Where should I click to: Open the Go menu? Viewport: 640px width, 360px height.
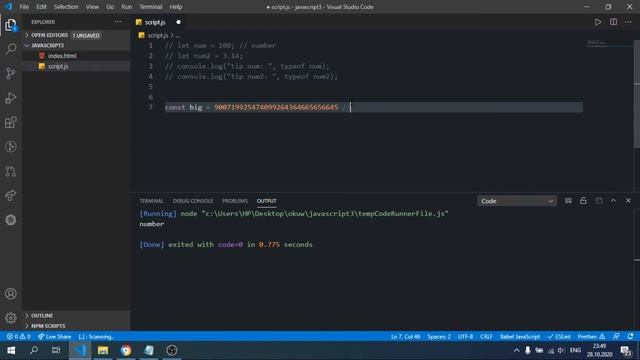[110, 7]
